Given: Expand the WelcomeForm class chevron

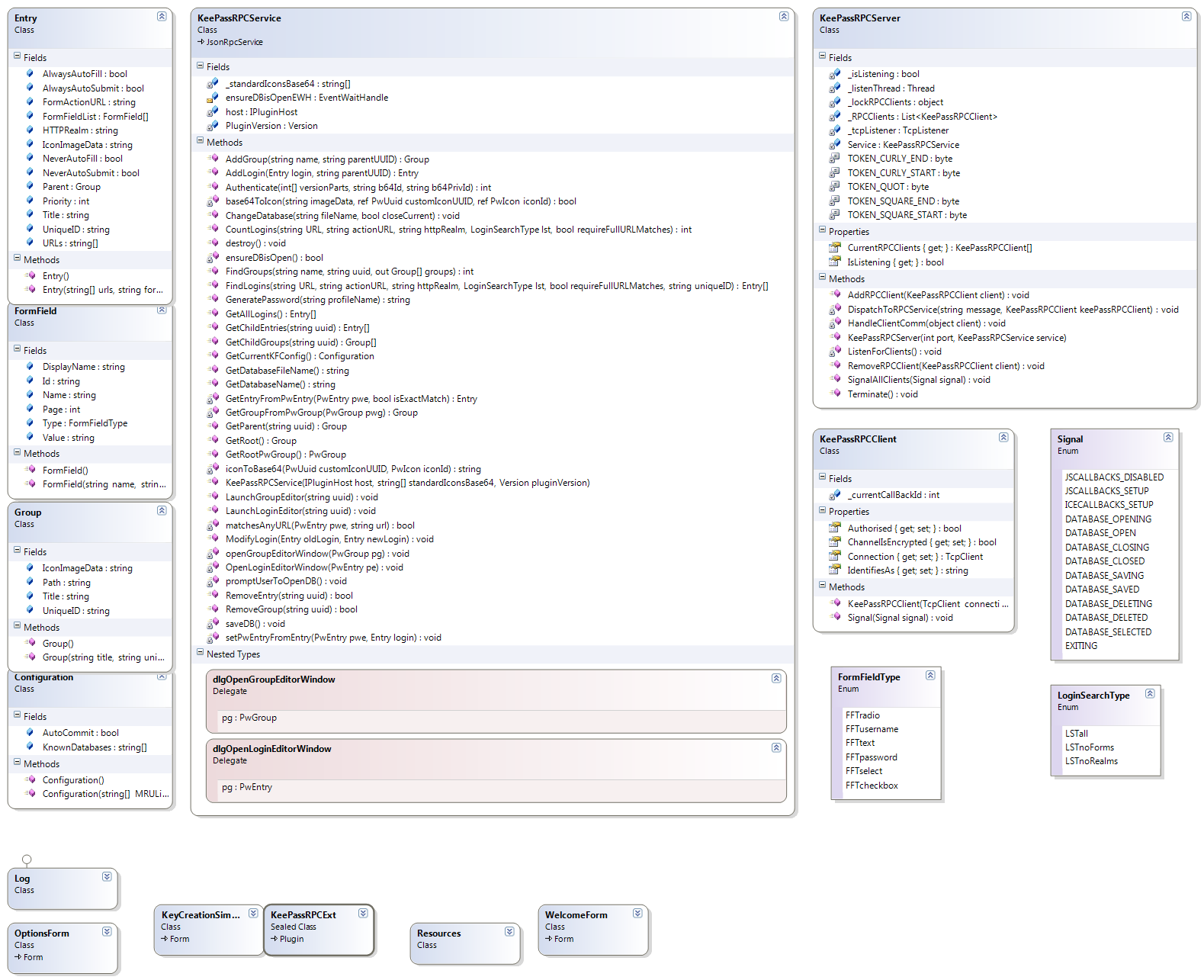Looking at the screenshot, I should 637,913.
